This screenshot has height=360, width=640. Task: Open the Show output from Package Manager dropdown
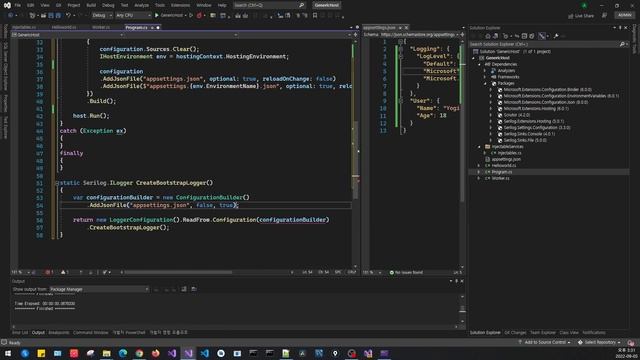coord(99,289)
